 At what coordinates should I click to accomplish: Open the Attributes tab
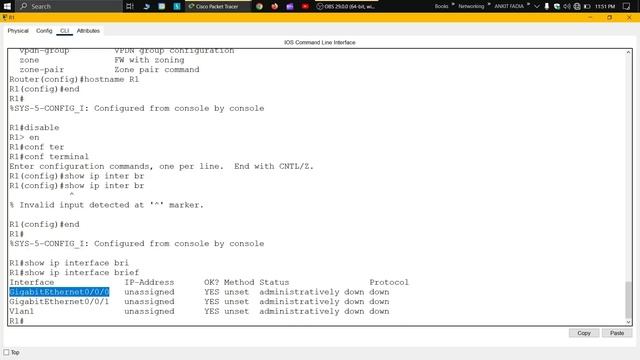point(88,31)
